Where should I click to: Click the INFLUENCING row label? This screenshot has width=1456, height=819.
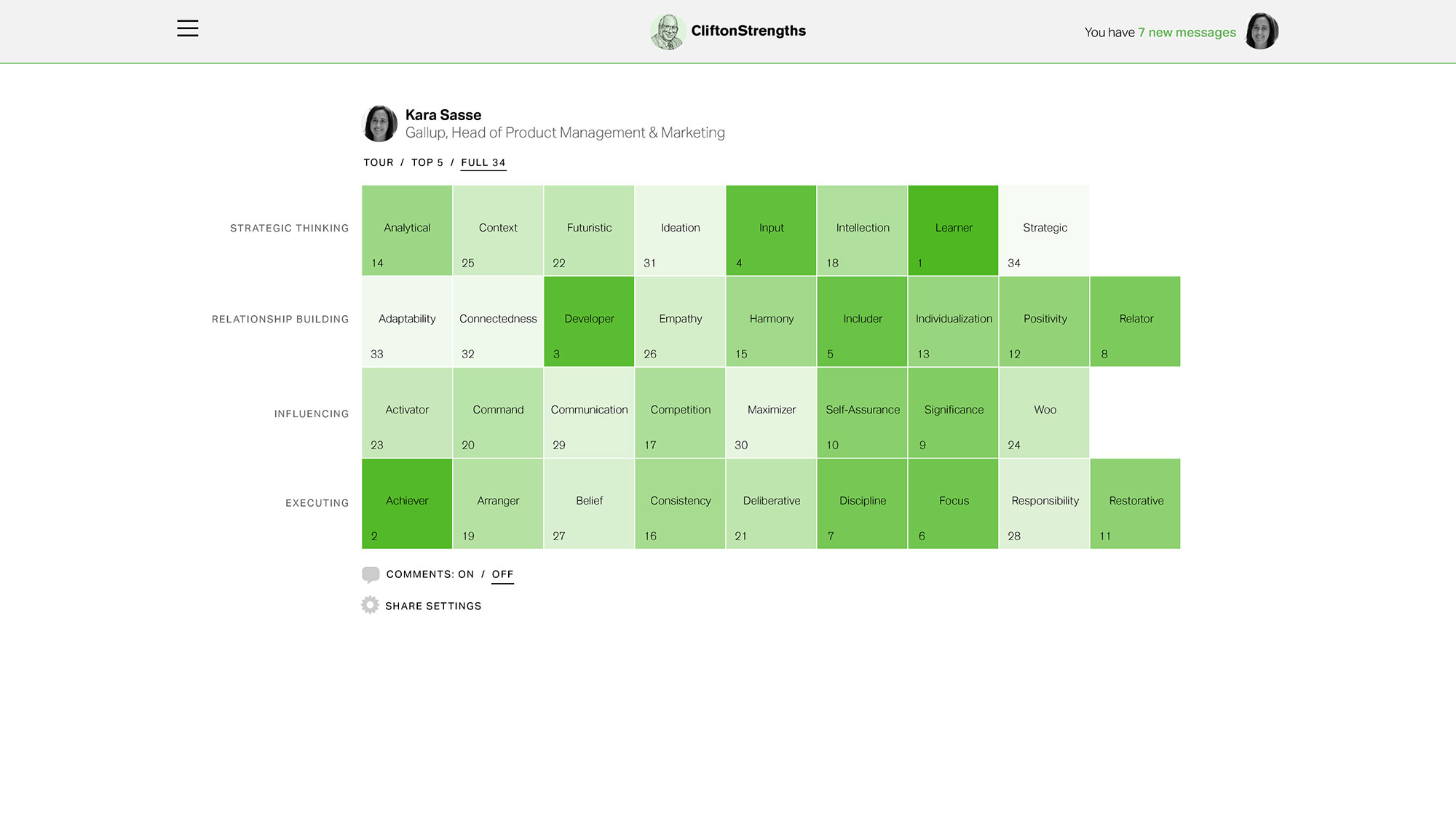(312, 414)
